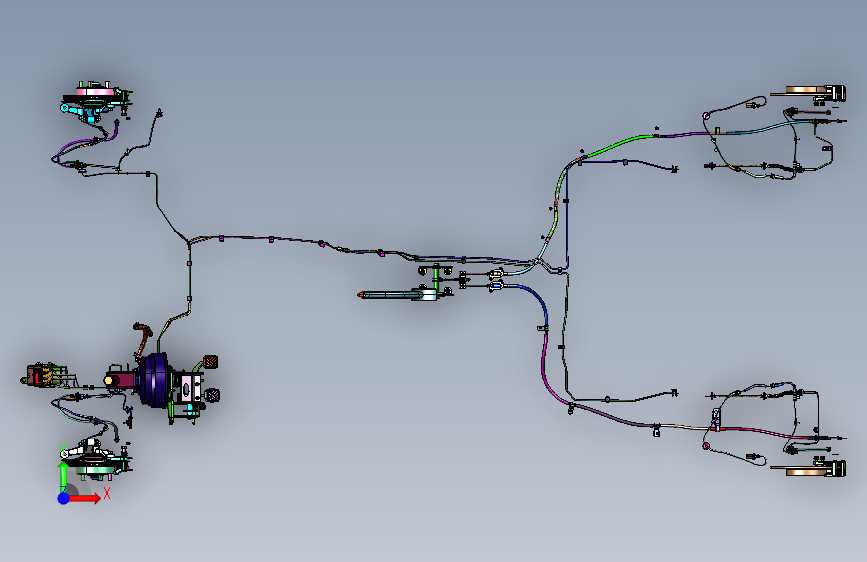Select the bright green brake line segment
Screen dimensions: 867x562
point(618,144)
